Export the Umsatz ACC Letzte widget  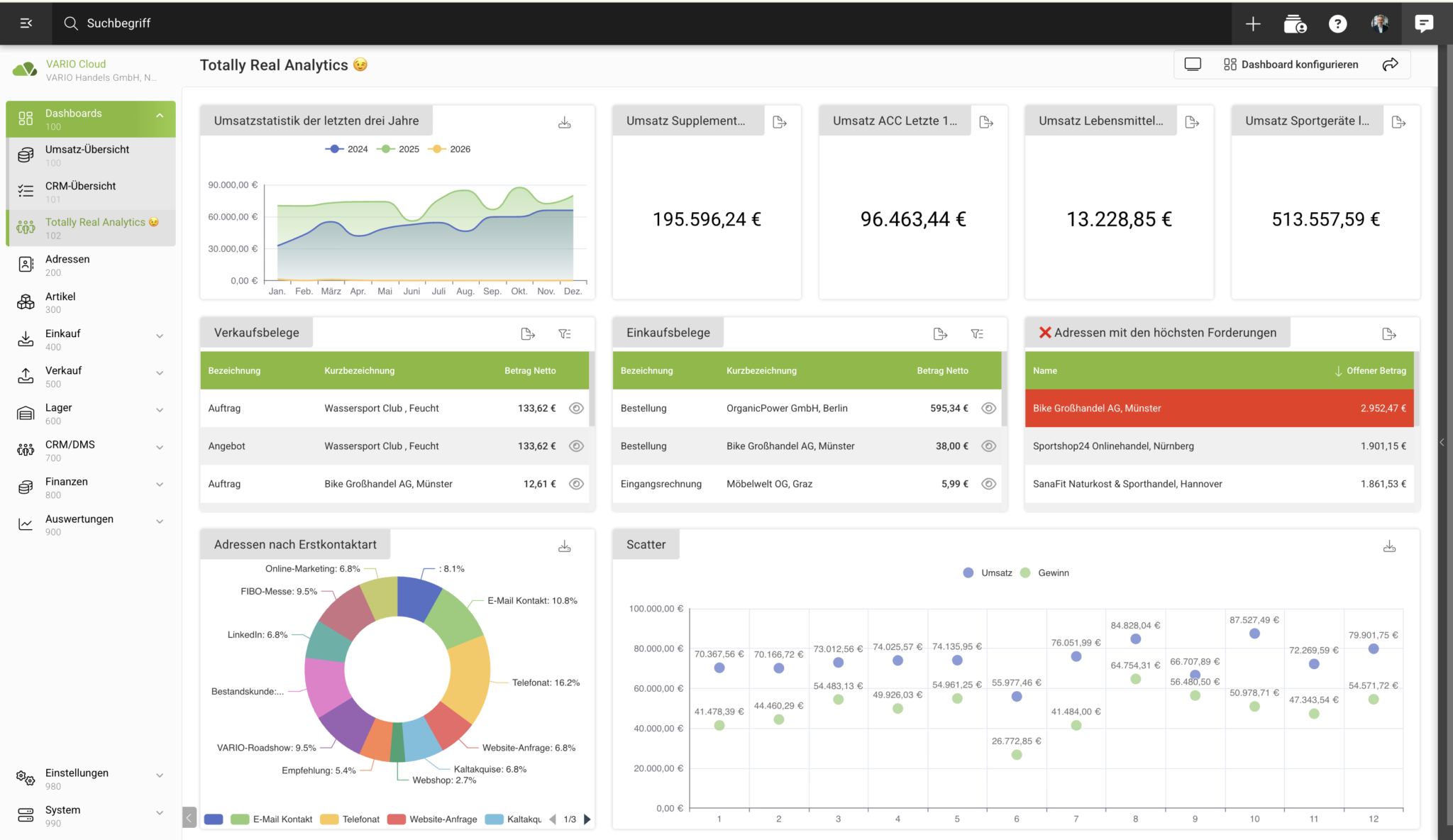[986, 122]
